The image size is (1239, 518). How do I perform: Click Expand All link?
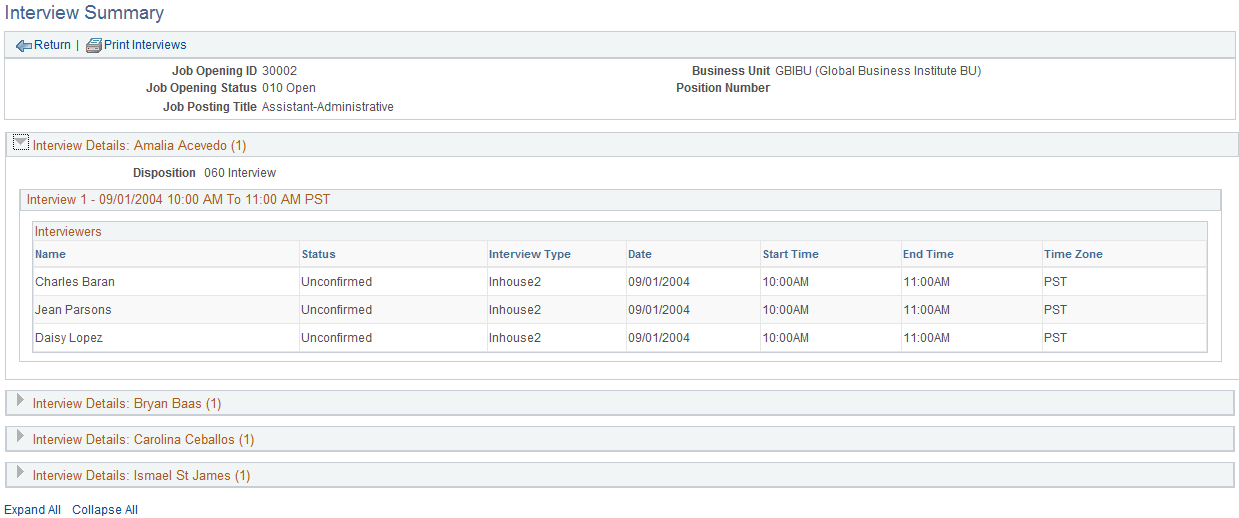(33, 510)
